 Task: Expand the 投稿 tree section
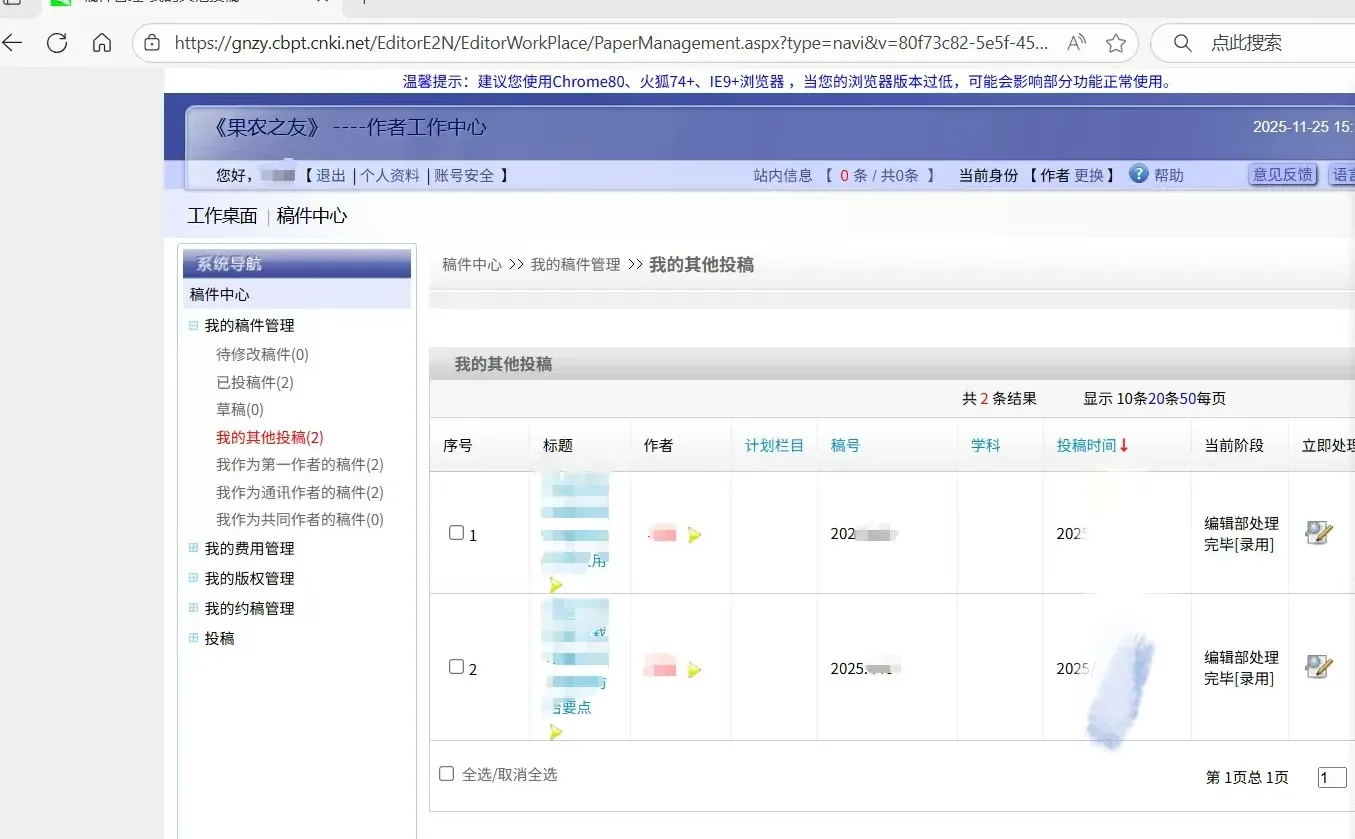pyautogui.click(x=193, y=638)
